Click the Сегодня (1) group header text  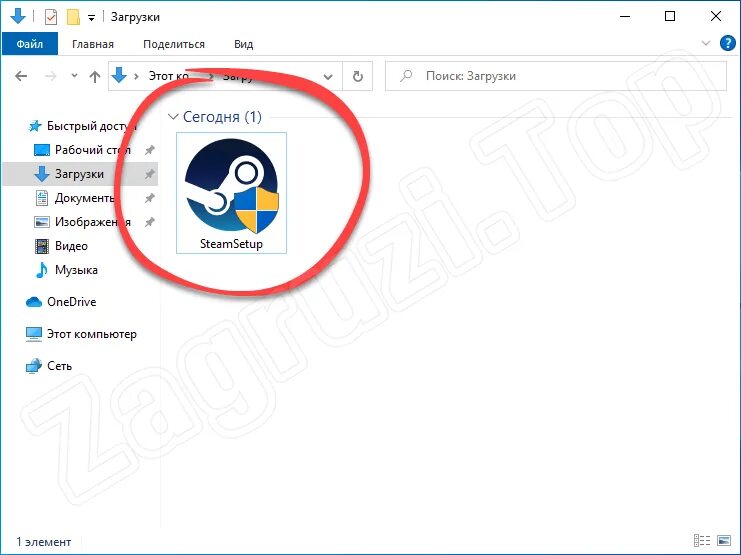(222, 117)
